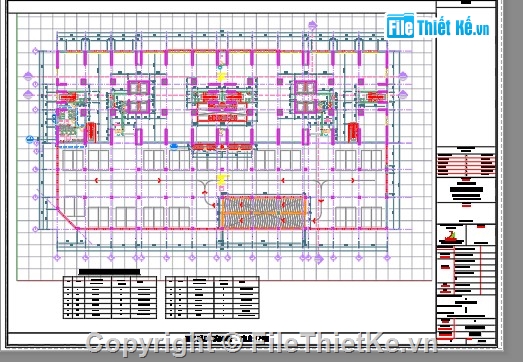This screenshot has height=362, width=523.
Task: Click the right schedule table below the plan
Action: (212, 297)
